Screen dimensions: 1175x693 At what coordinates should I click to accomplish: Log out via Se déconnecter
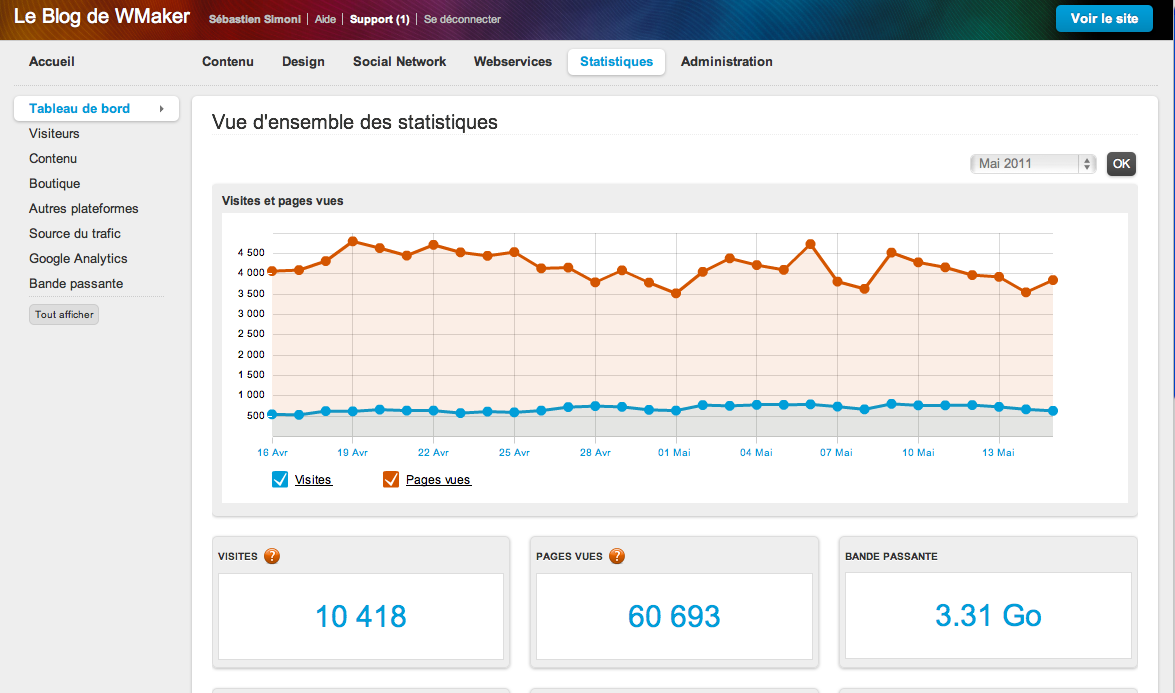pyautogui.click(x=462, y=18)
